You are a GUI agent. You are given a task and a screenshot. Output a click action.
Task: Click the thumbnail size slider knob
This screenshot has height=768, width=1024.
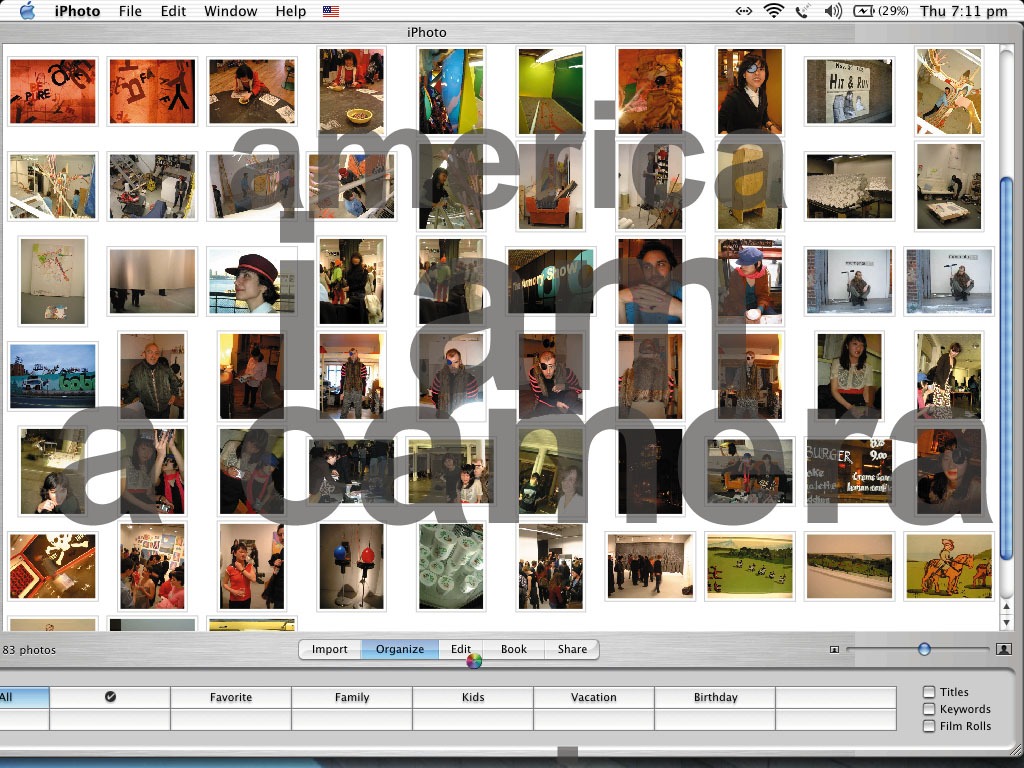924,649
